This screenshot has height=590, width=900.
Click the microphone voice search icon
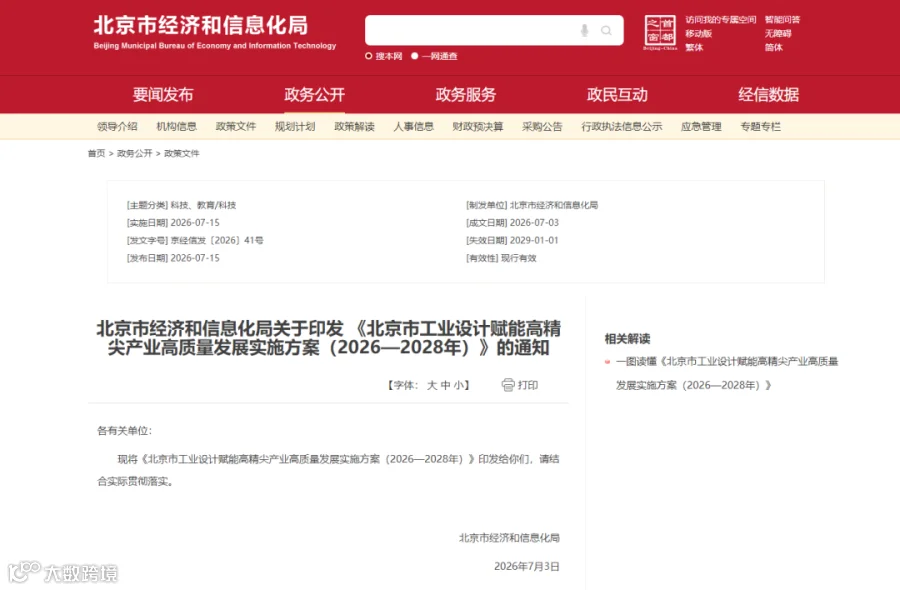click(584, 30)
